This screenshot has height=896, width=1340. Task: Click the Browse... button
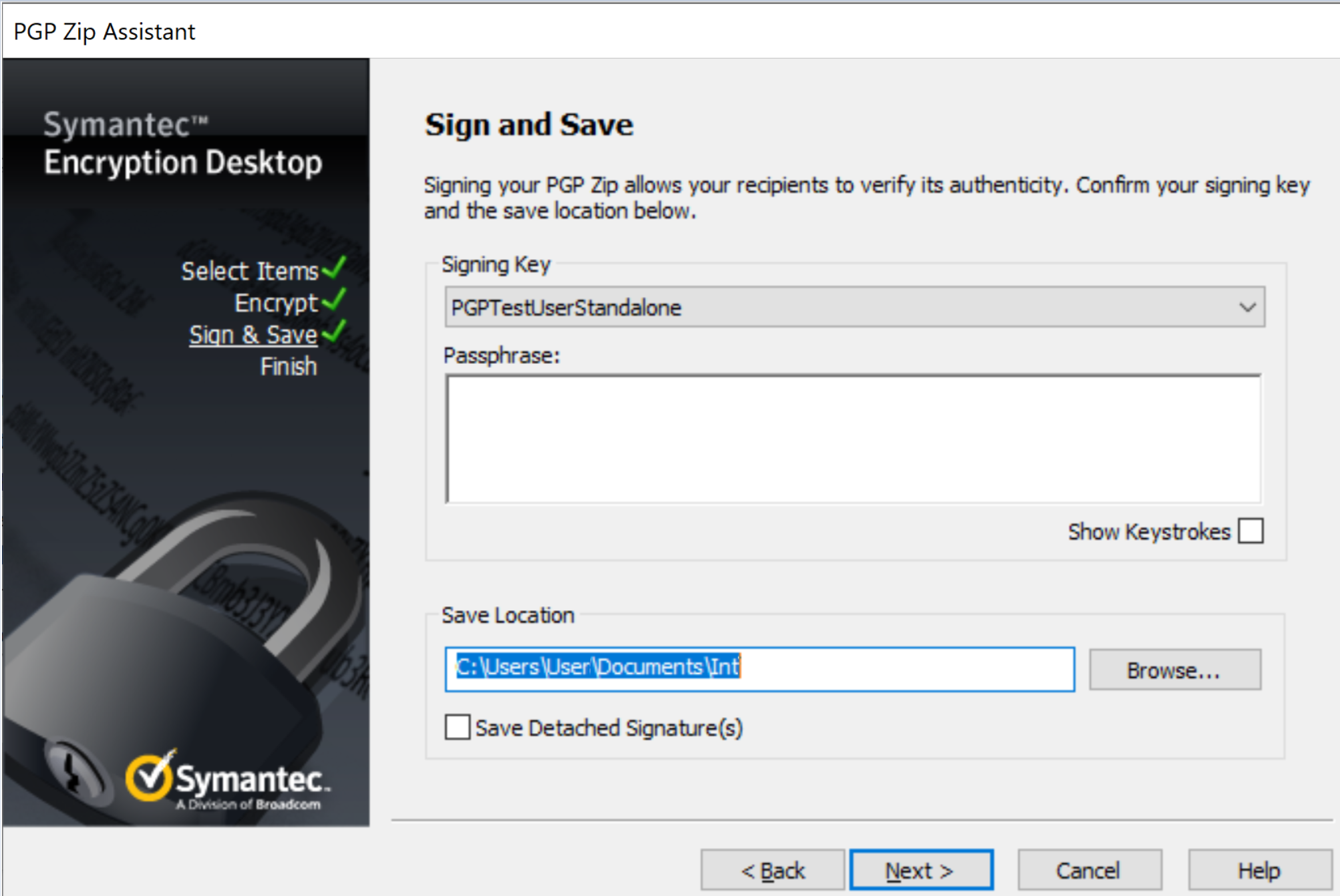click(x=1175, y=669)
